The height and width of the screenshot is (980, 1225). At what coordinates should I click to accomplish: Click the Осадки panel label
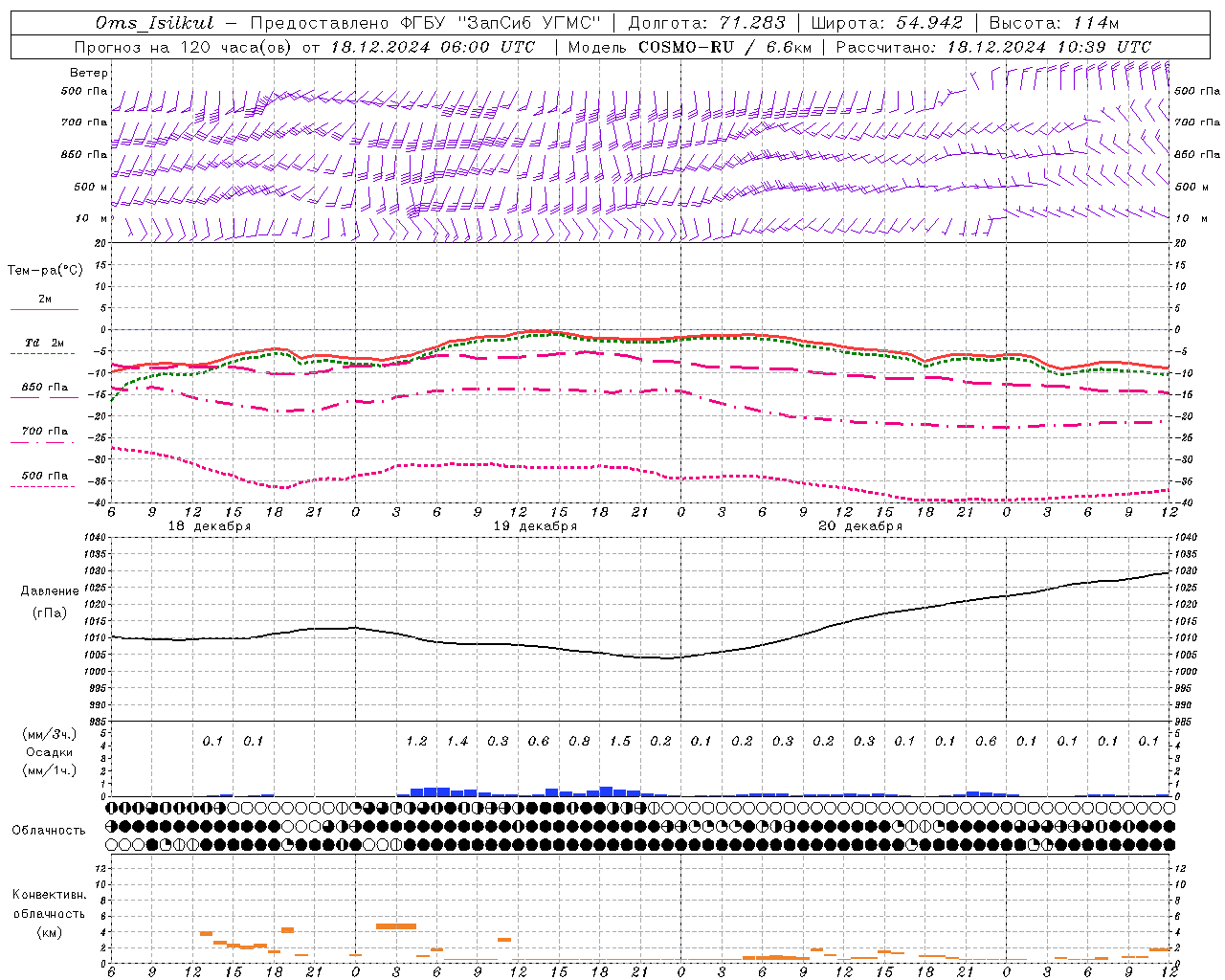50,752
